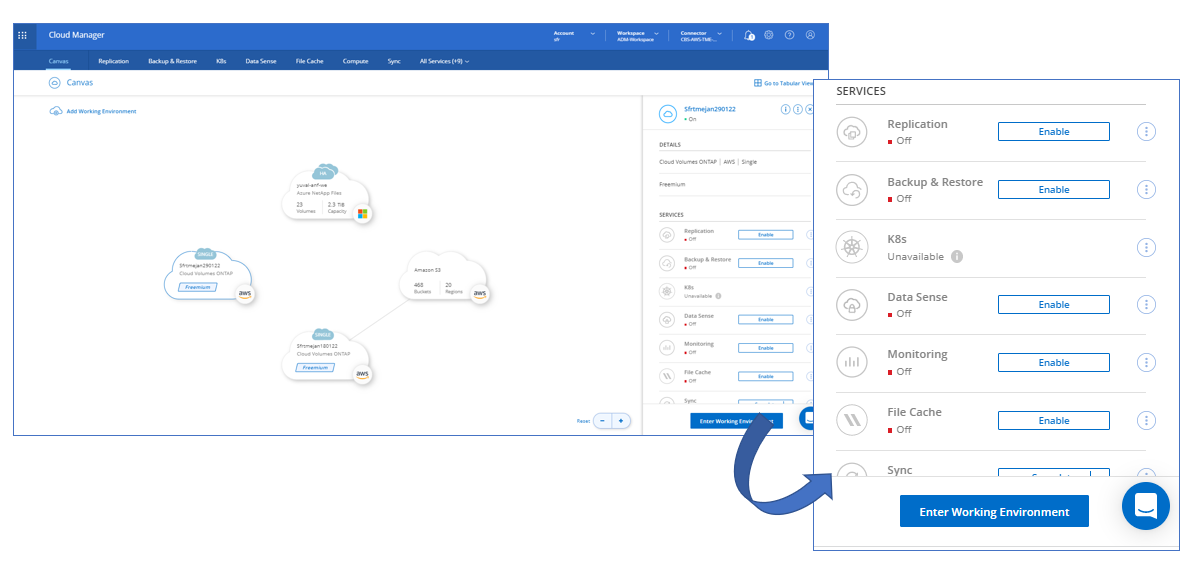Enable Backup & Restore in the enlarged panel
This screenshot has height=575, width=1202.
point(1054,190)
